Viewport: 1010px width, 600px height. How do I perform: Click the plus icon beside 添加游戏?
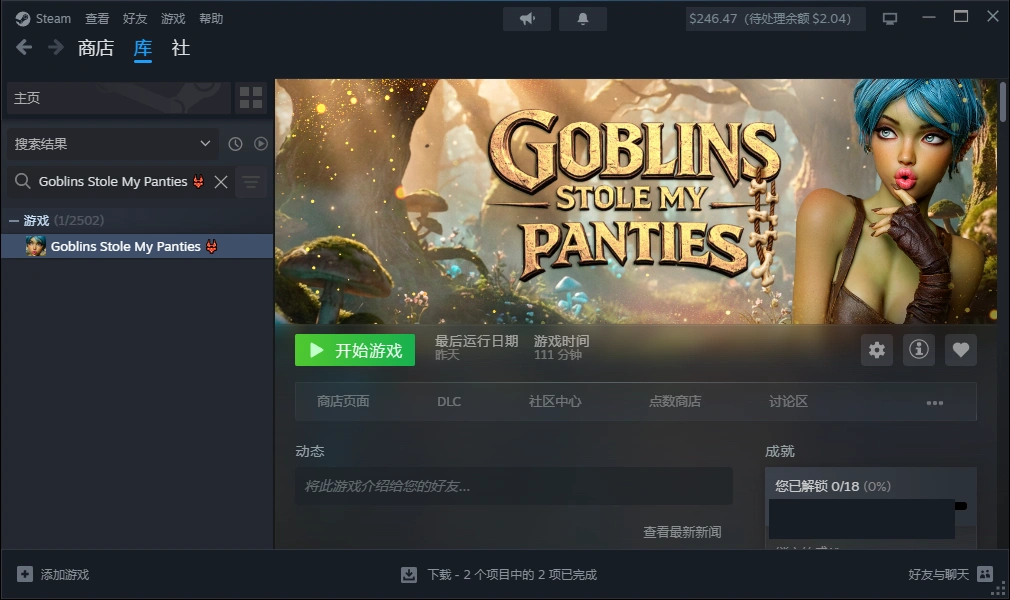click(24, 574)
